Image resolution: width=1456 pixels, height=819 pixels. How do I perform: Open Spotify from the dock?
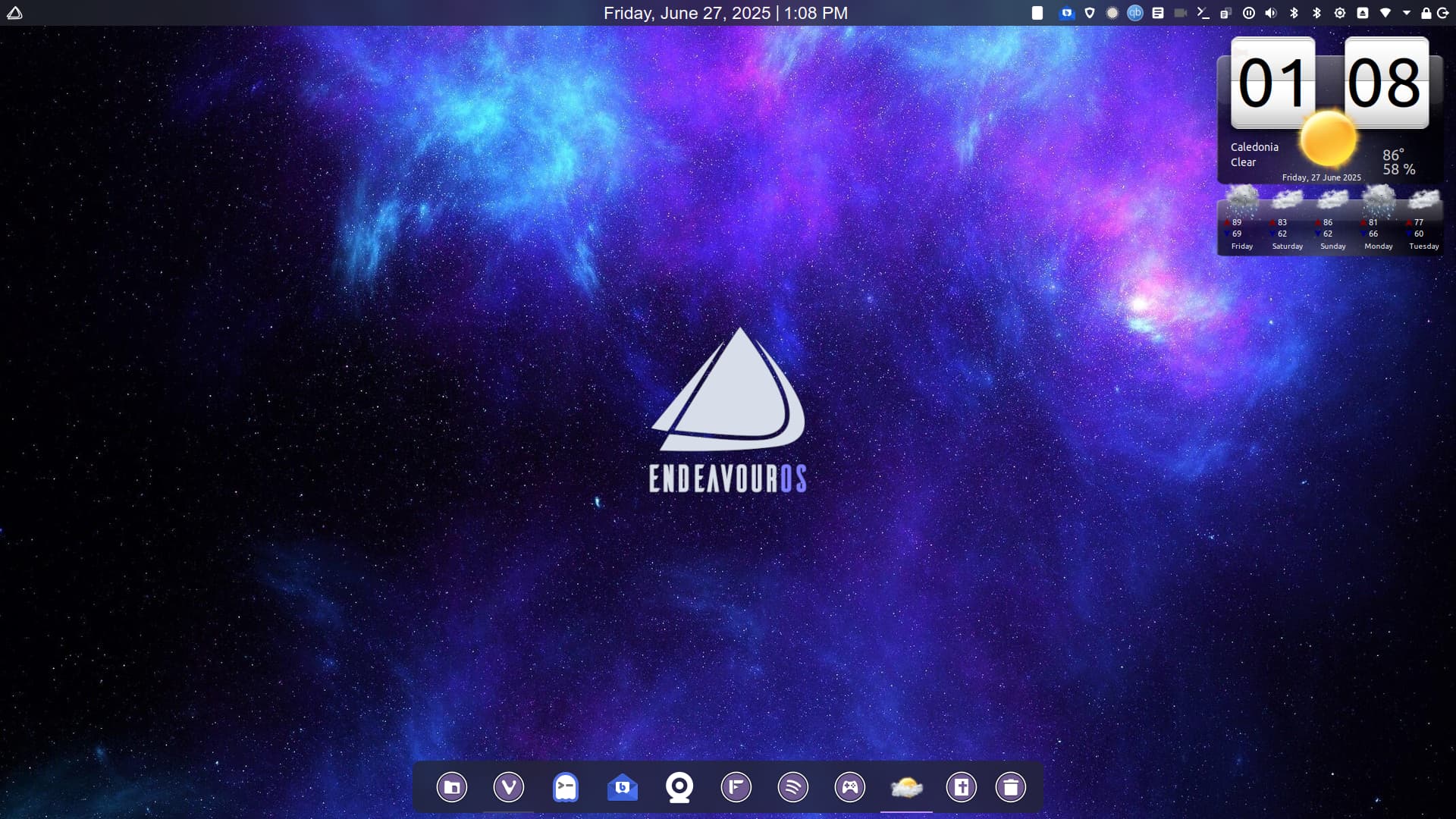pos(793,787)
